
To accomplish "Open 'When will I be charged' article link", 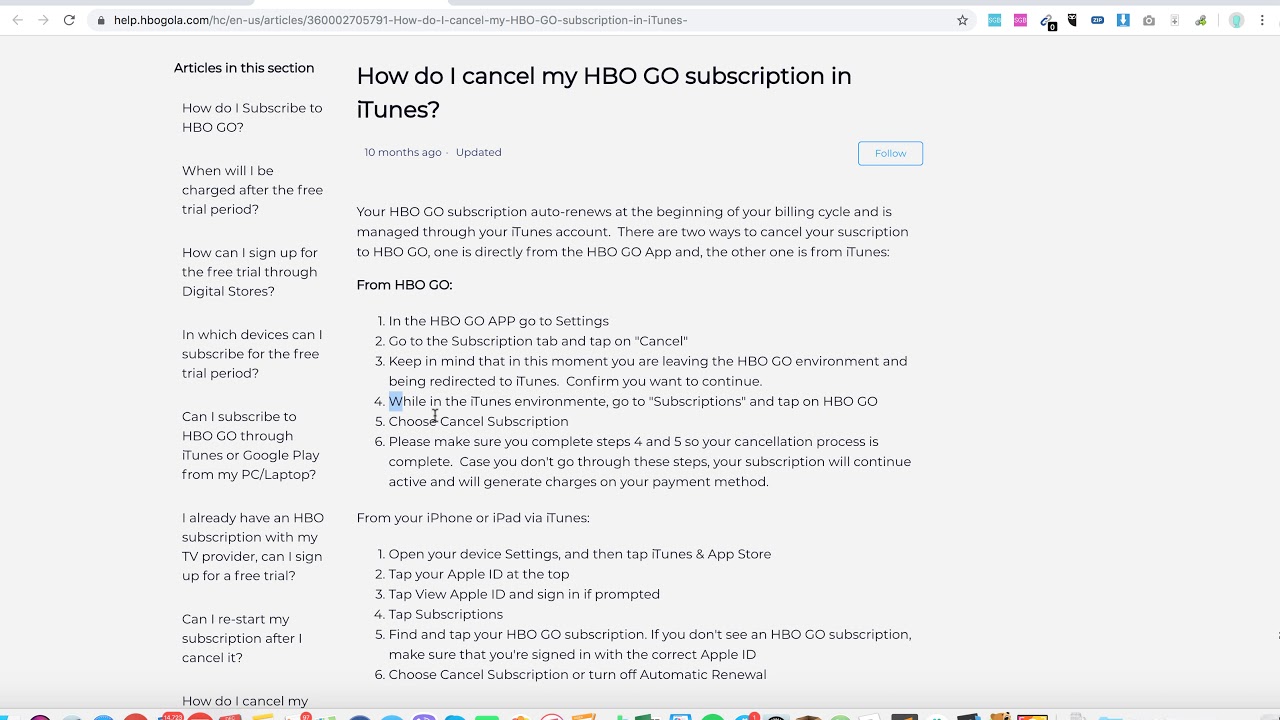I will click(252, 190).
